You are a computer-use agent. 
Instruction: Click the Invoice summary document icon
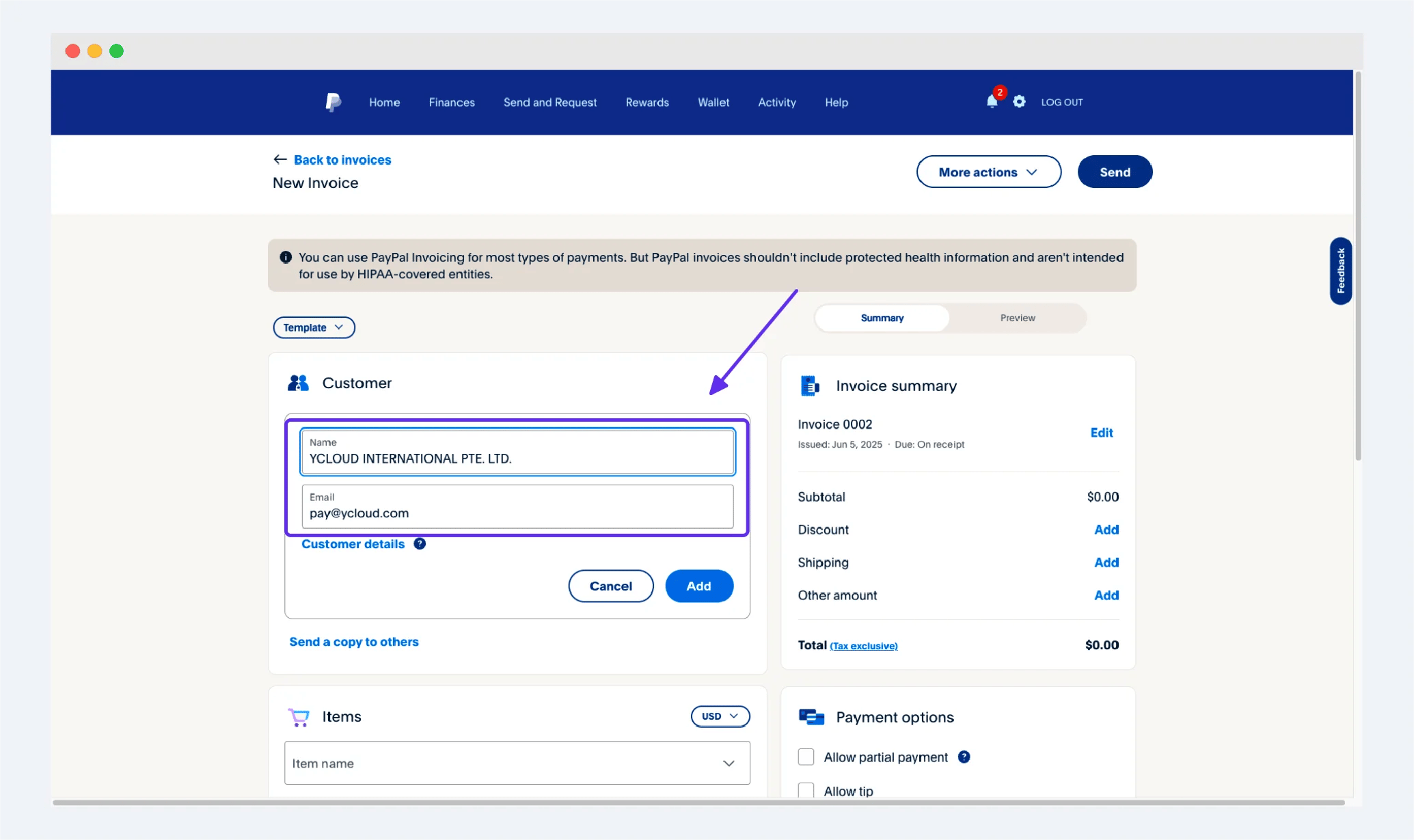pos(810,385)
